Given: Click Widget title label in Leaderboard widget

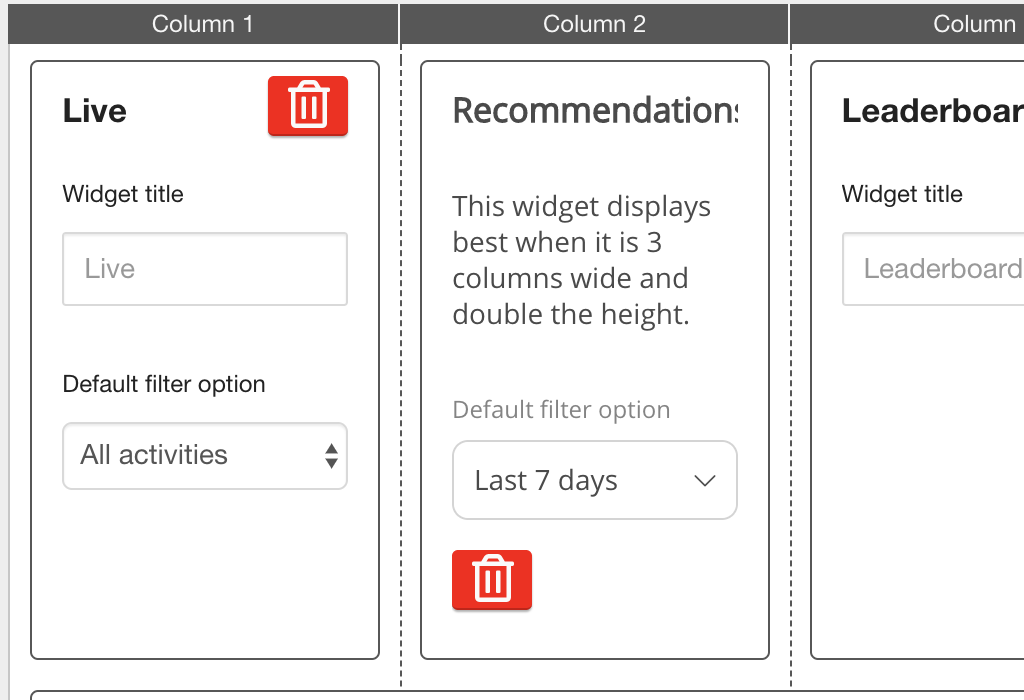Looking at the screenshot, I should coord(902,194).
